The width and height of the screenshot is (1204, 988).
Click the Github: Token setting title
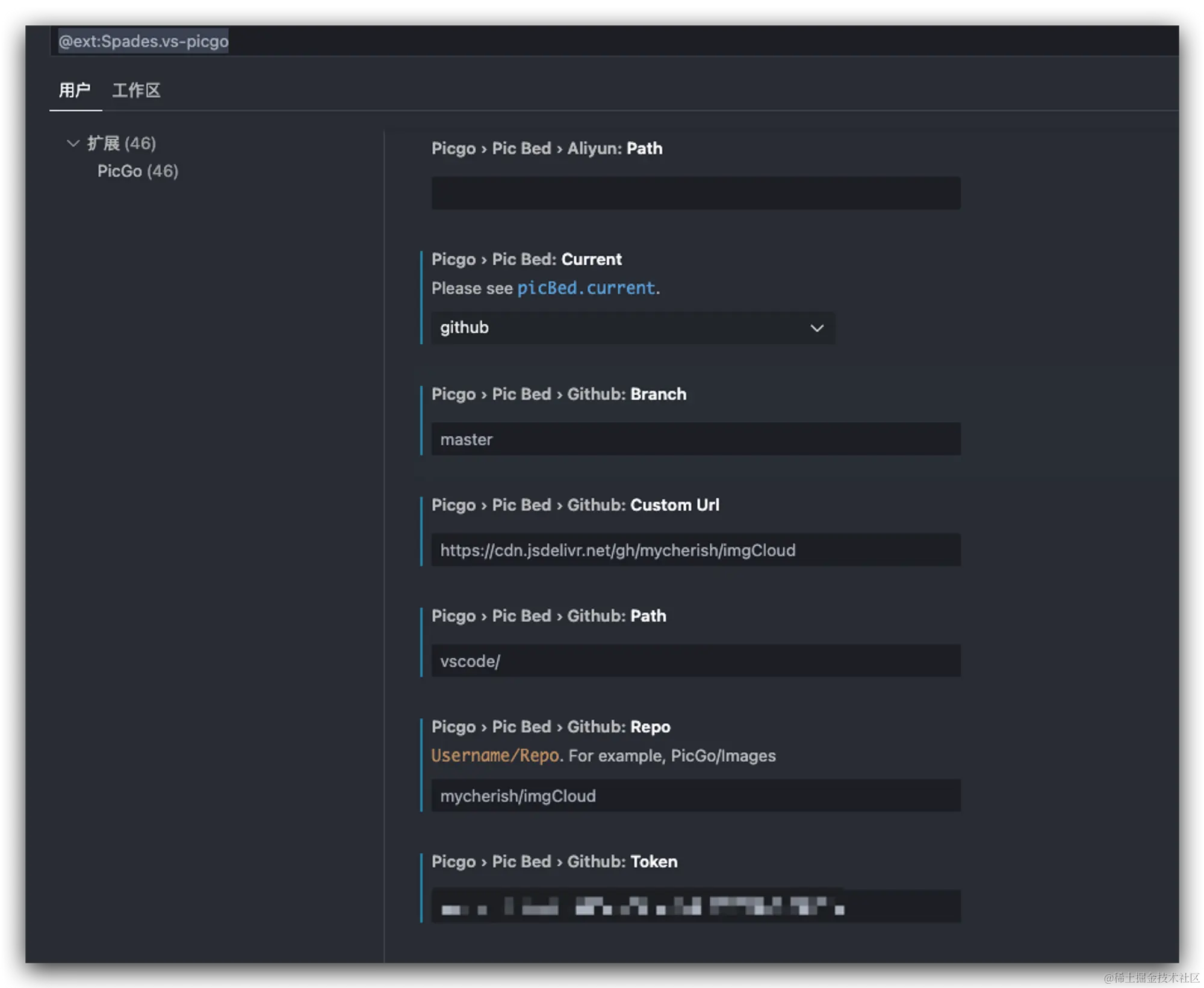point(554,862)
